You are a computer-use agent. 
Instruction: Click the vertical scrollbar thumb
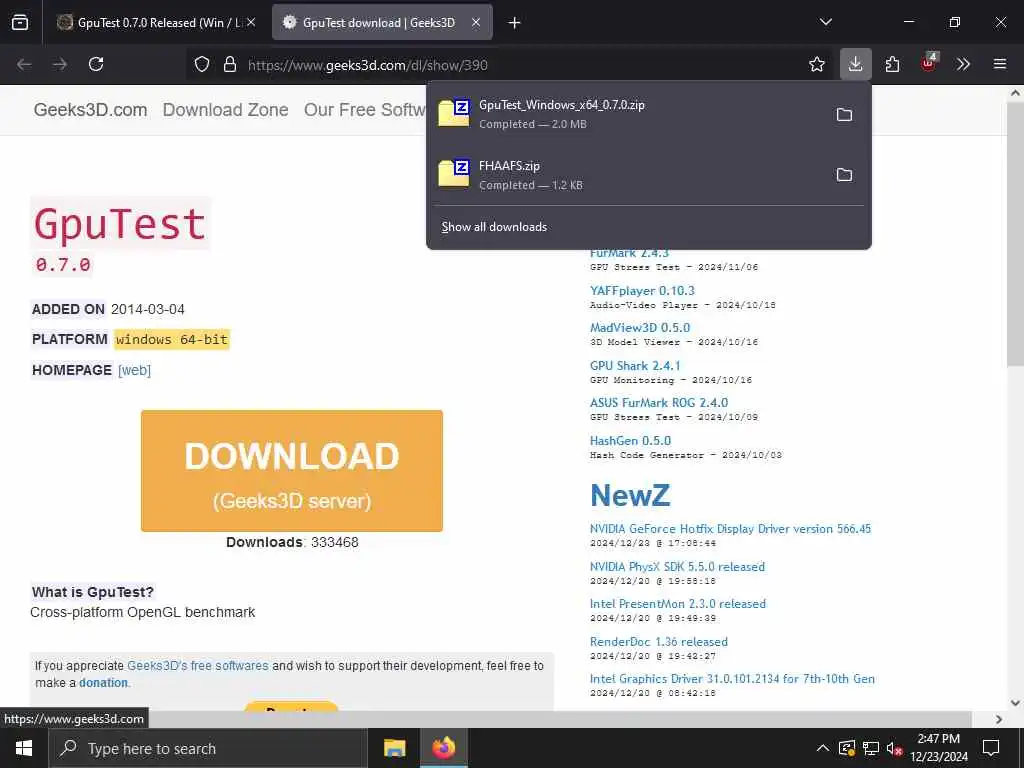tap(1016, 234)
